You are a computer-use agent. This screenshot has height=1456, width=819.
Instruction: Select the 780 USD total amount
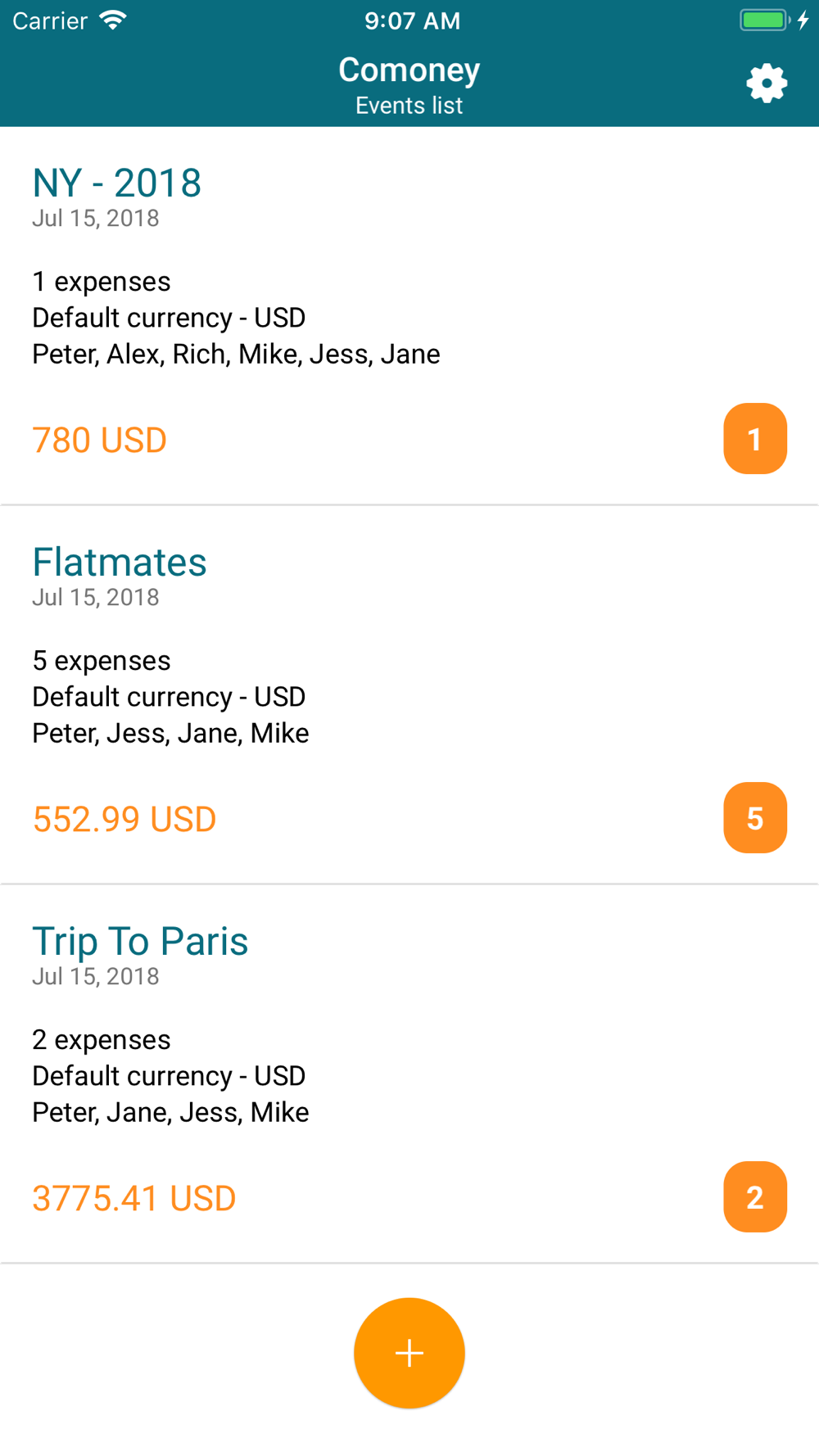point(100,441)
